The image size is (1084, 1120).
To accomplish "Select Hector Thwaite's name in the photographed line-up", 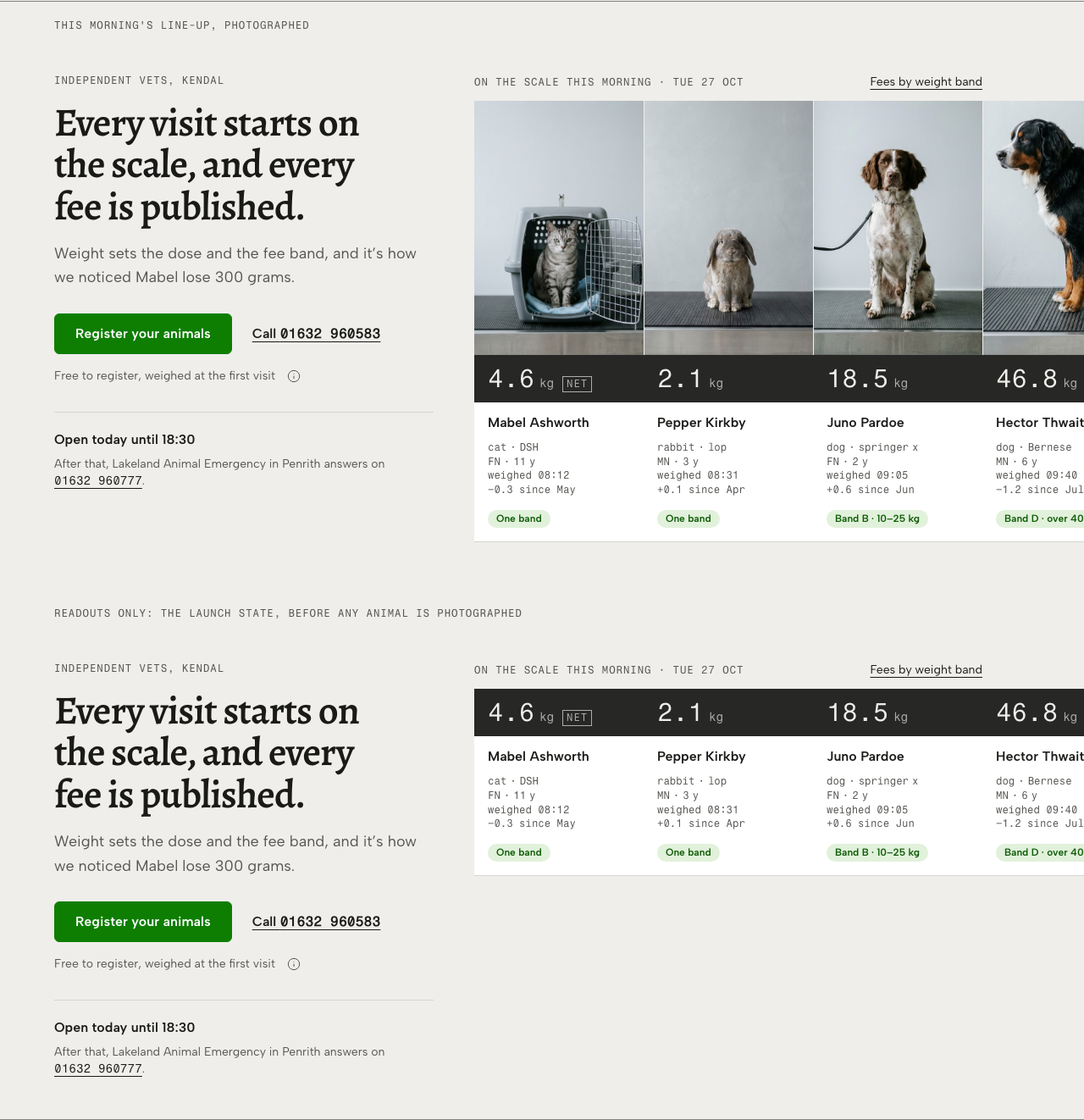I will click(1040, 423).
